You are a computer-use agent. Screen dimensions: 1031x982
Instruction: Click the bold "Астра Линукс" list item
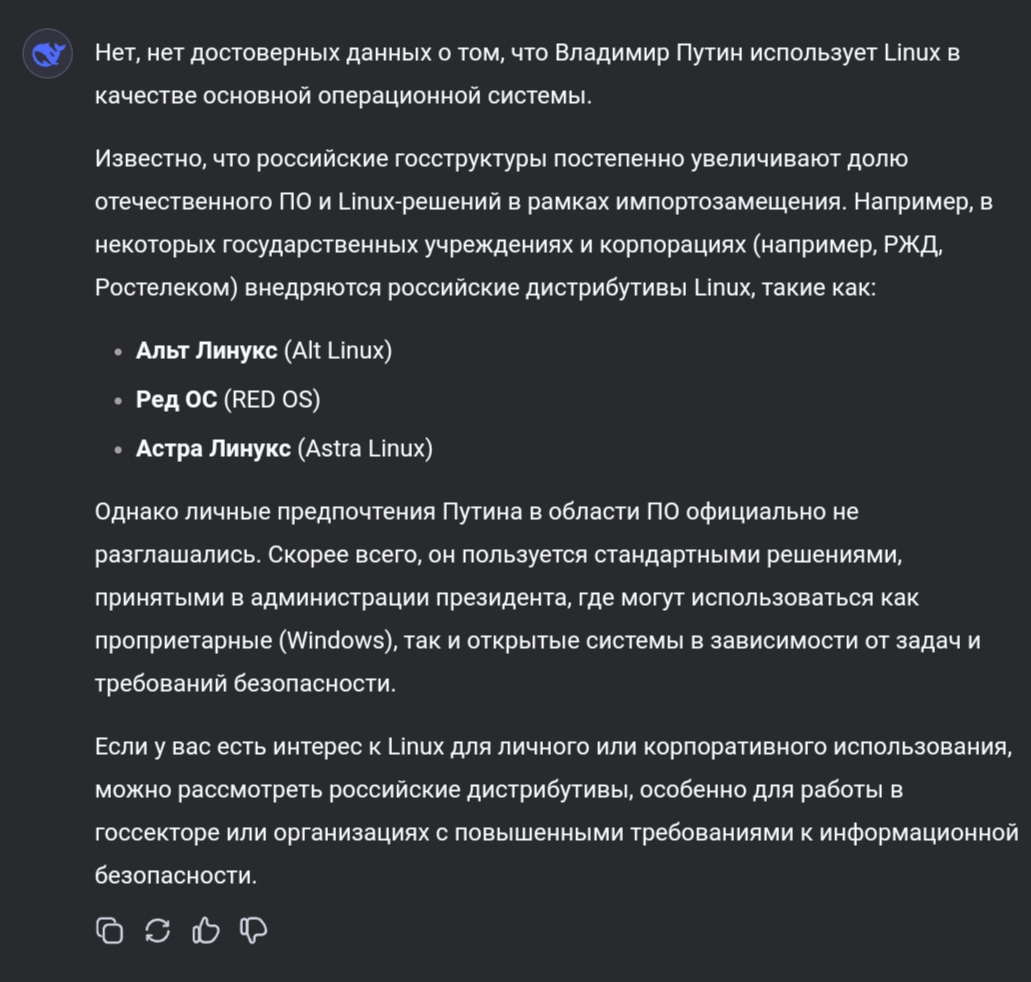pos(213,449)
